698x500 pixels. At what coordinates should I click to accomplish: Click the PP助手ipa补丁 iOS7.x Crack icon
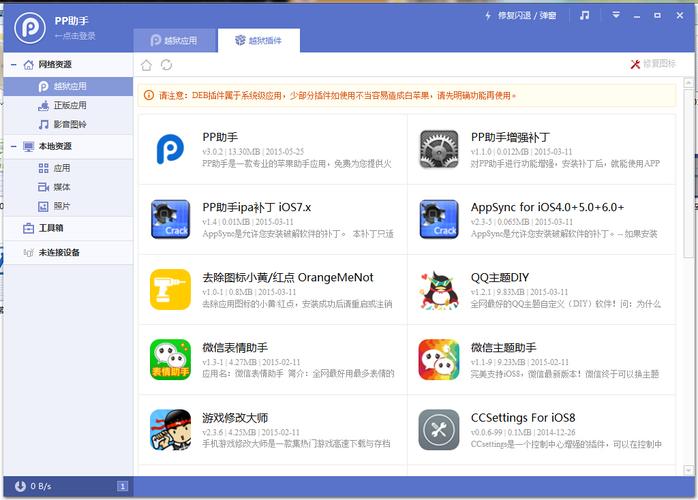pyautogui.click(x=170, y=219)
